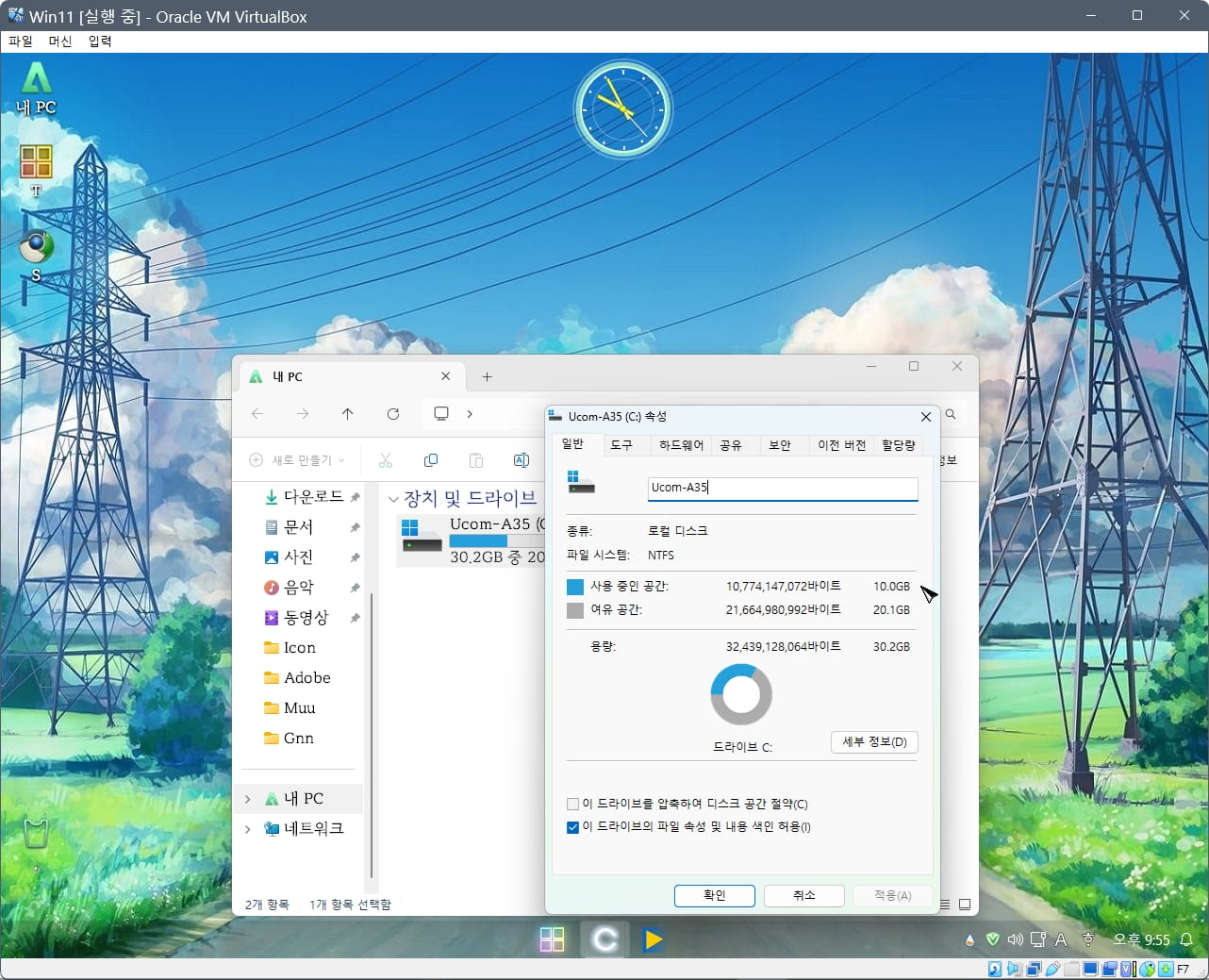Select the Ucom-A35 drive in Explorer

point(471,540)
